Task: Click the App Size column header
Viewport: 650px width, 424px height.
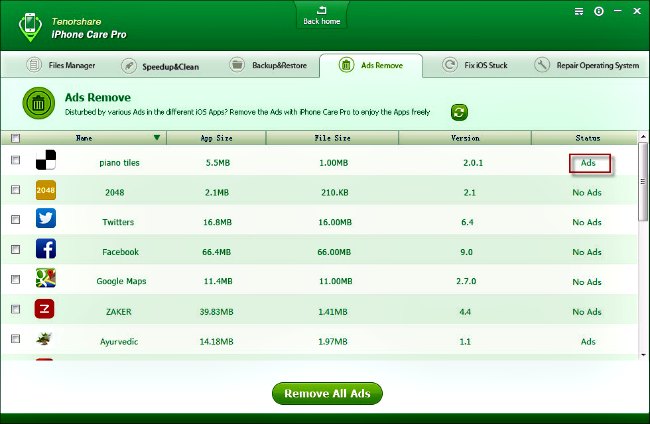Action: [216, 138]
